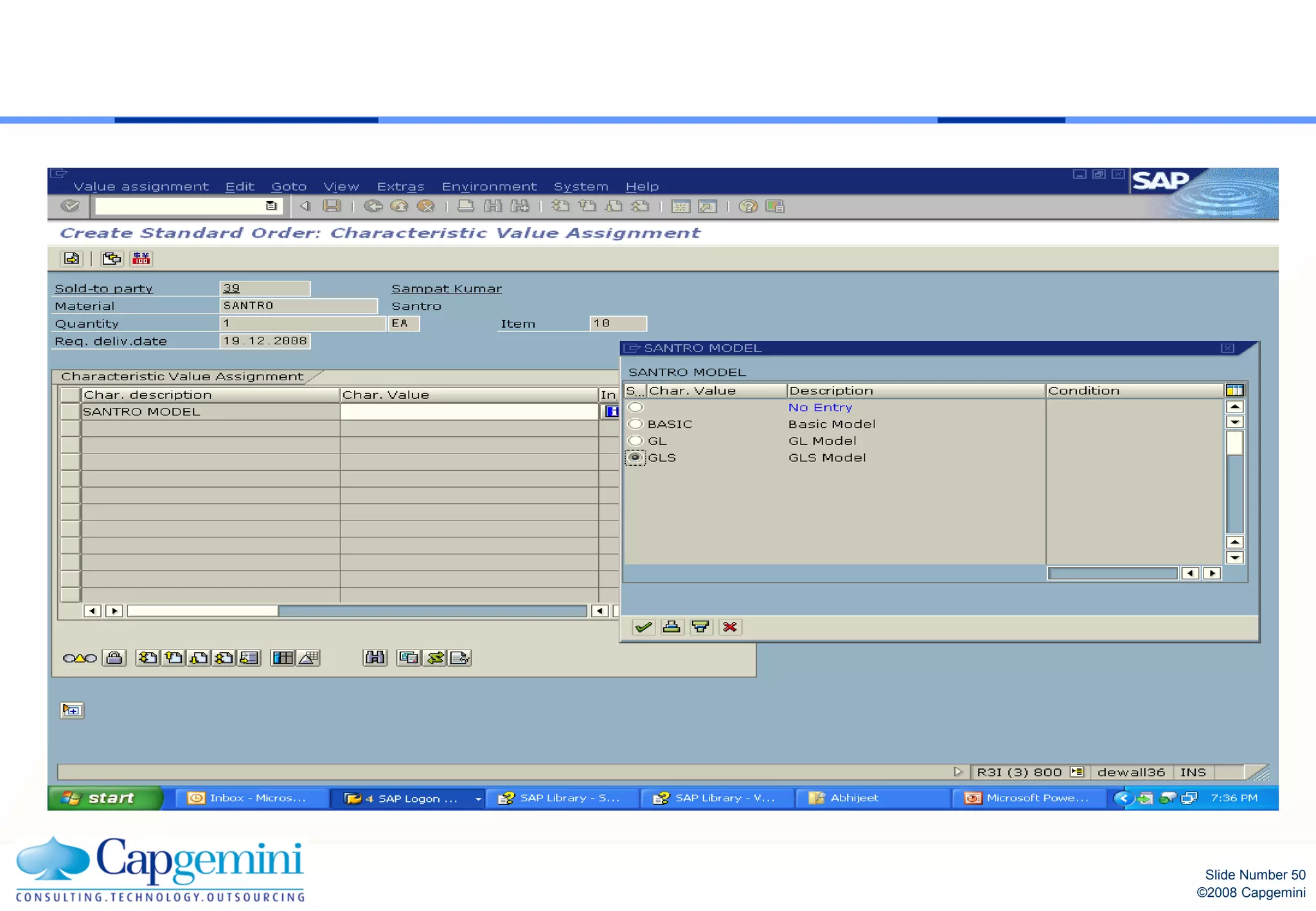Click the First Page icon in top toolbar
This screenshot has height=911, width=1316.
[x=560, y=206]
